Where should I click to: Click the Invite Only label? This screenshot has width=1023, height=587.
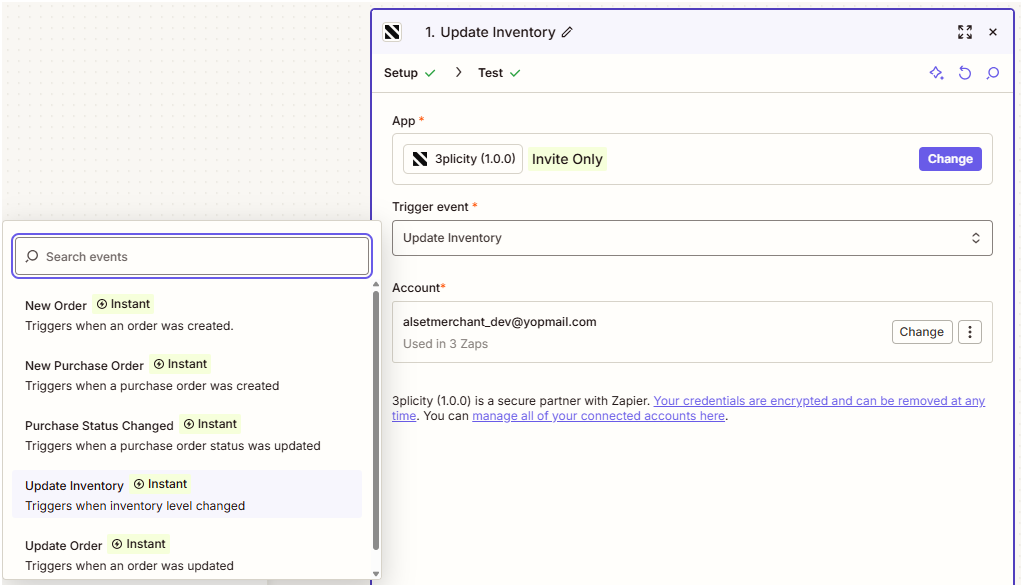point(567,159)
